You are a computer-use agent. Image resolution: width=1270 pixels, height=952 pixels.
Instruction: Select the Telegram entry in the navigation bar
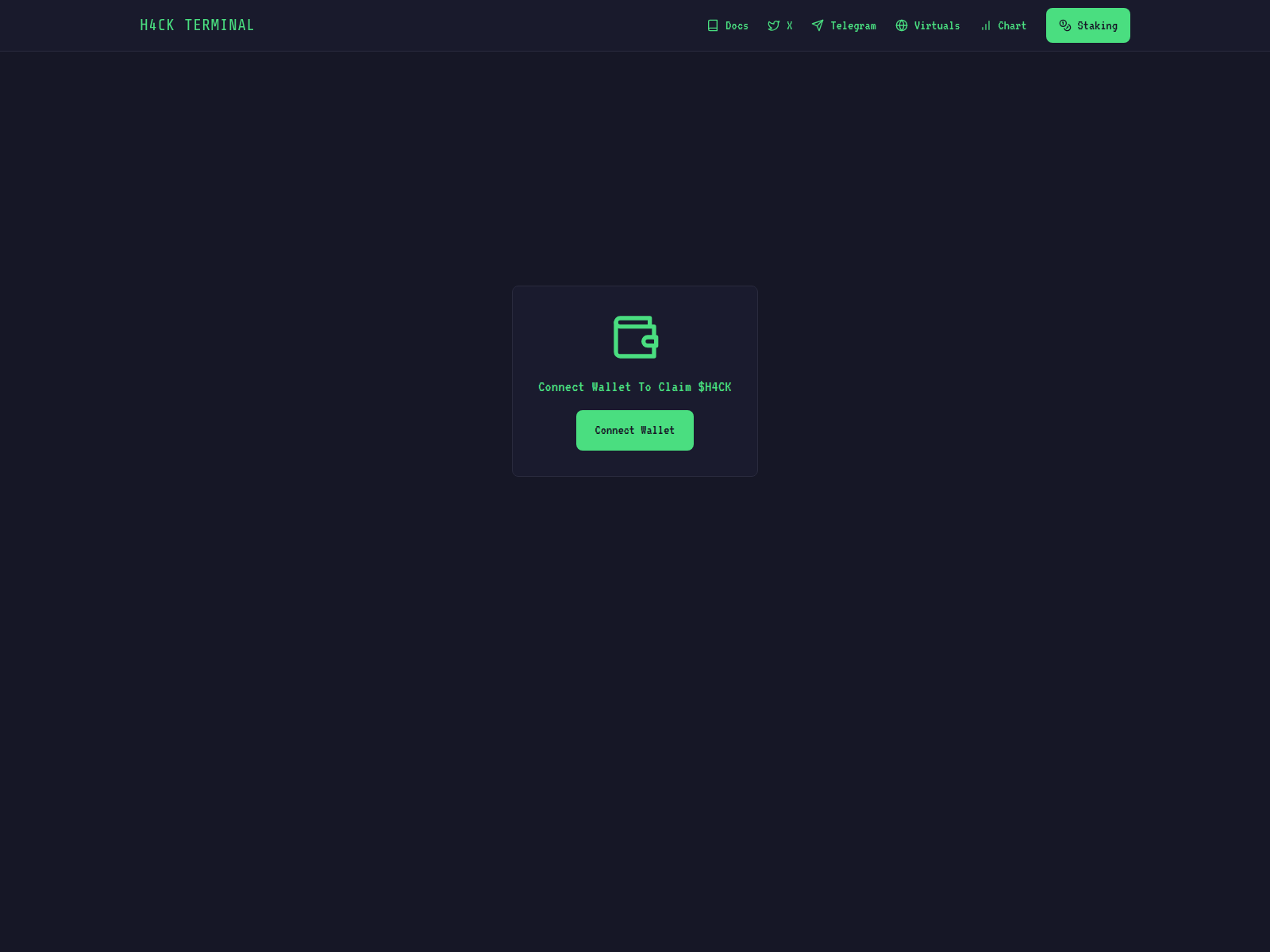tap(844, 25)
